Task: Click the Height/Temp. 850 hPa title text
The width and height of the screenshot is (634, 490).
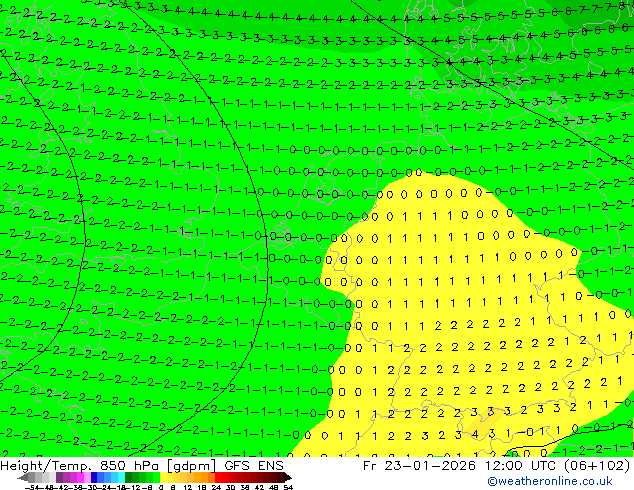Action: tap(80, 466)
